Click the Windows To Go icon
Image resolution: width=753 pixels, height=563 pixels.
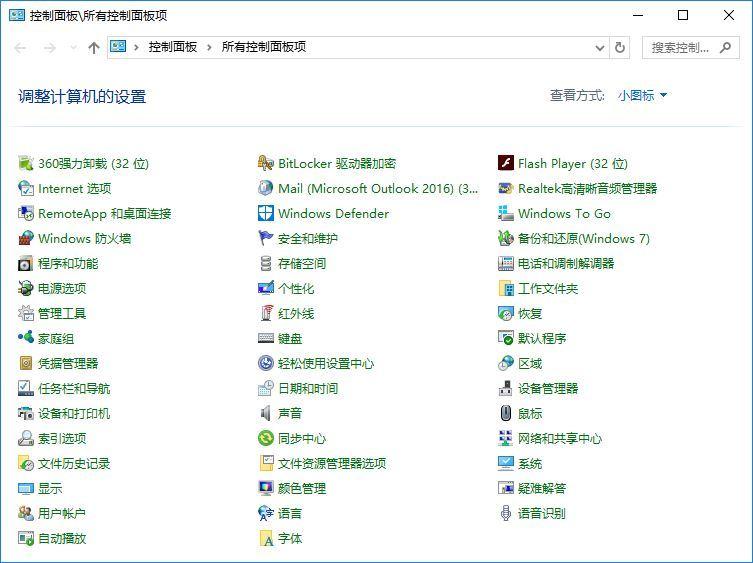pos(506,213)
